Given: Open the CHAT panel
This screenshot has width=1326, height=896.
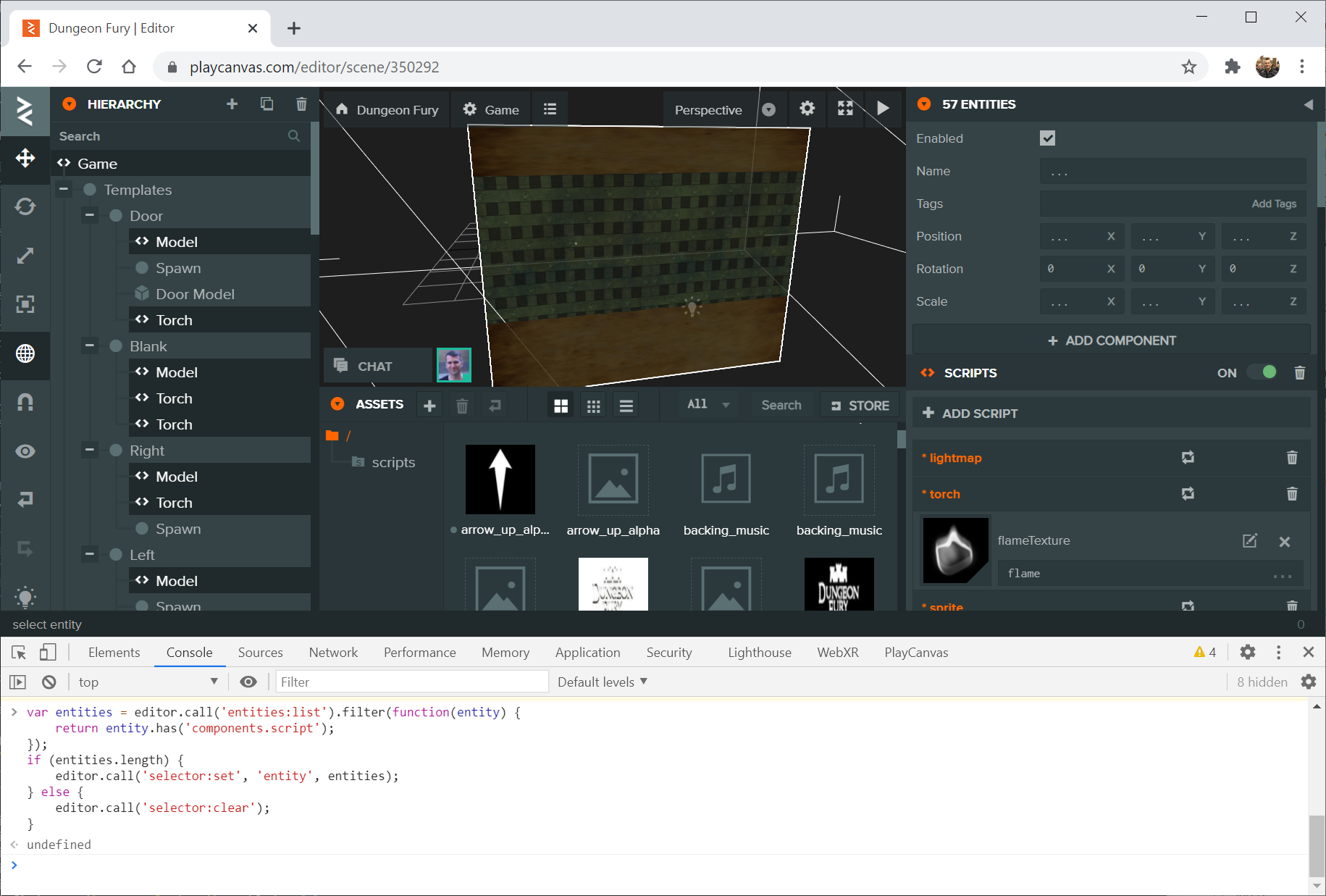Looking at the screenshot, I should (378, 366).
